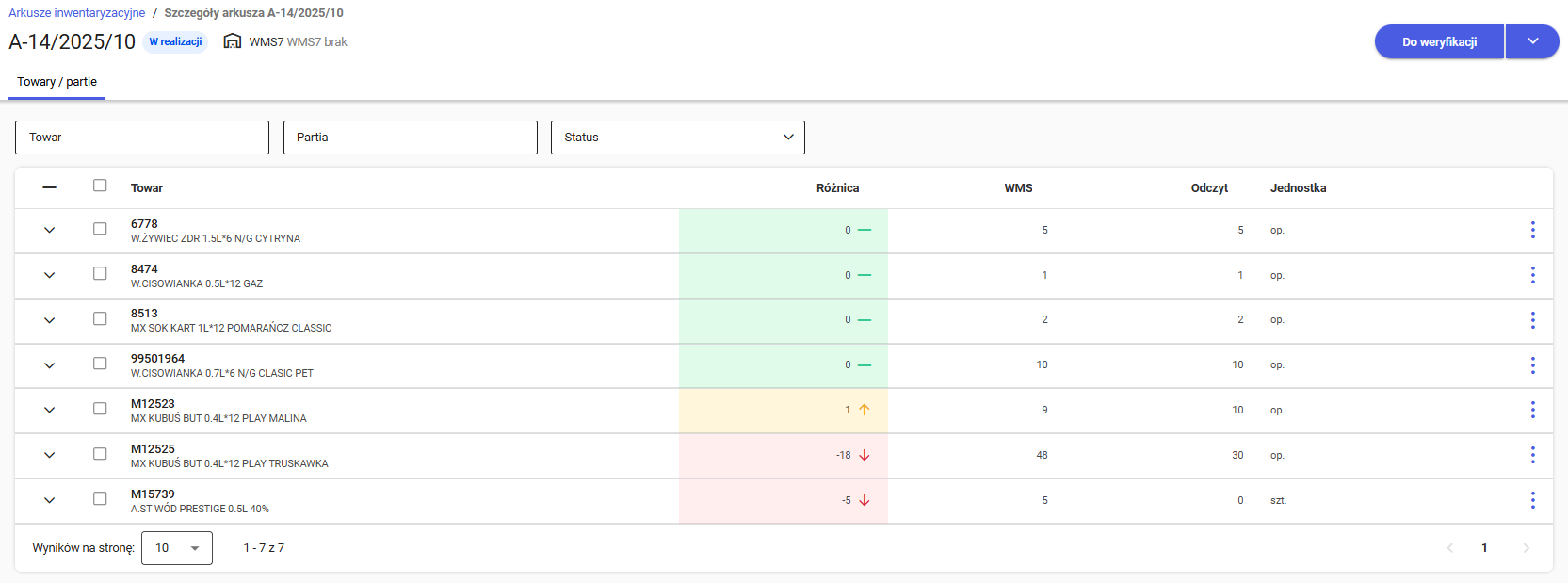Click the Towar filter input field
This screenshot has height=583, width=1568.
pyautogui.click(x=142, y=138)
